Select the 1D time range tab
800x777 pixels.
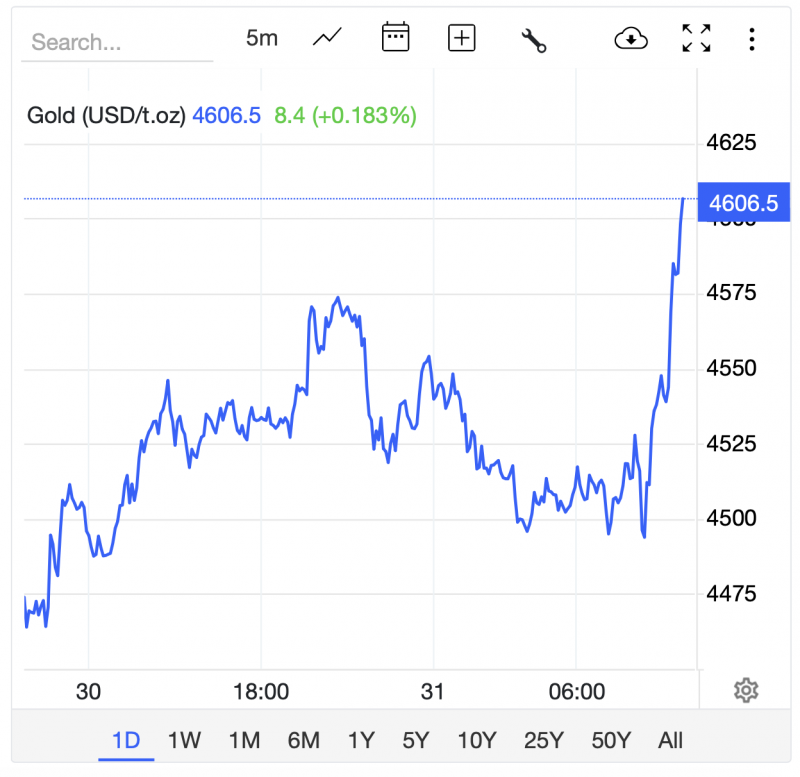click(126, 741)
